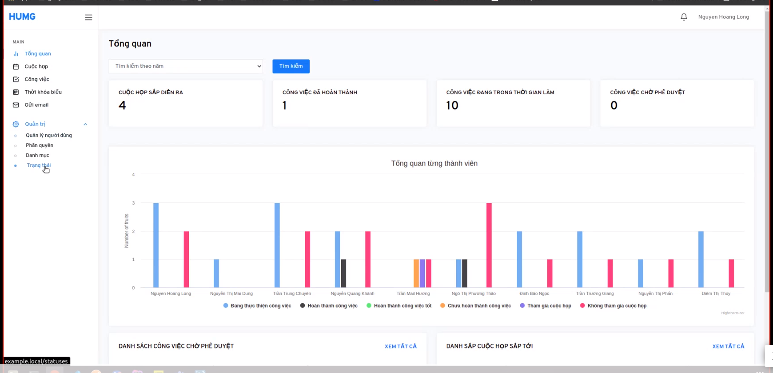Hide the Không tham gia cuộc họp legend series
The image size is (773, 373).
tap(613, 305)
